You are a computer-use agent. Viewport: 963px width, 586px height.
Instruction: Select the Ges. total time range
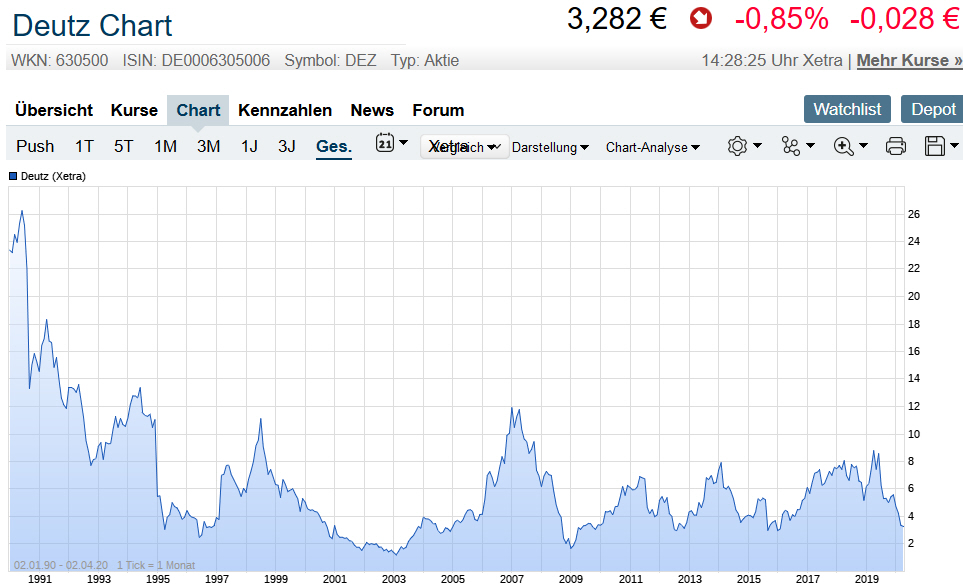333,147
